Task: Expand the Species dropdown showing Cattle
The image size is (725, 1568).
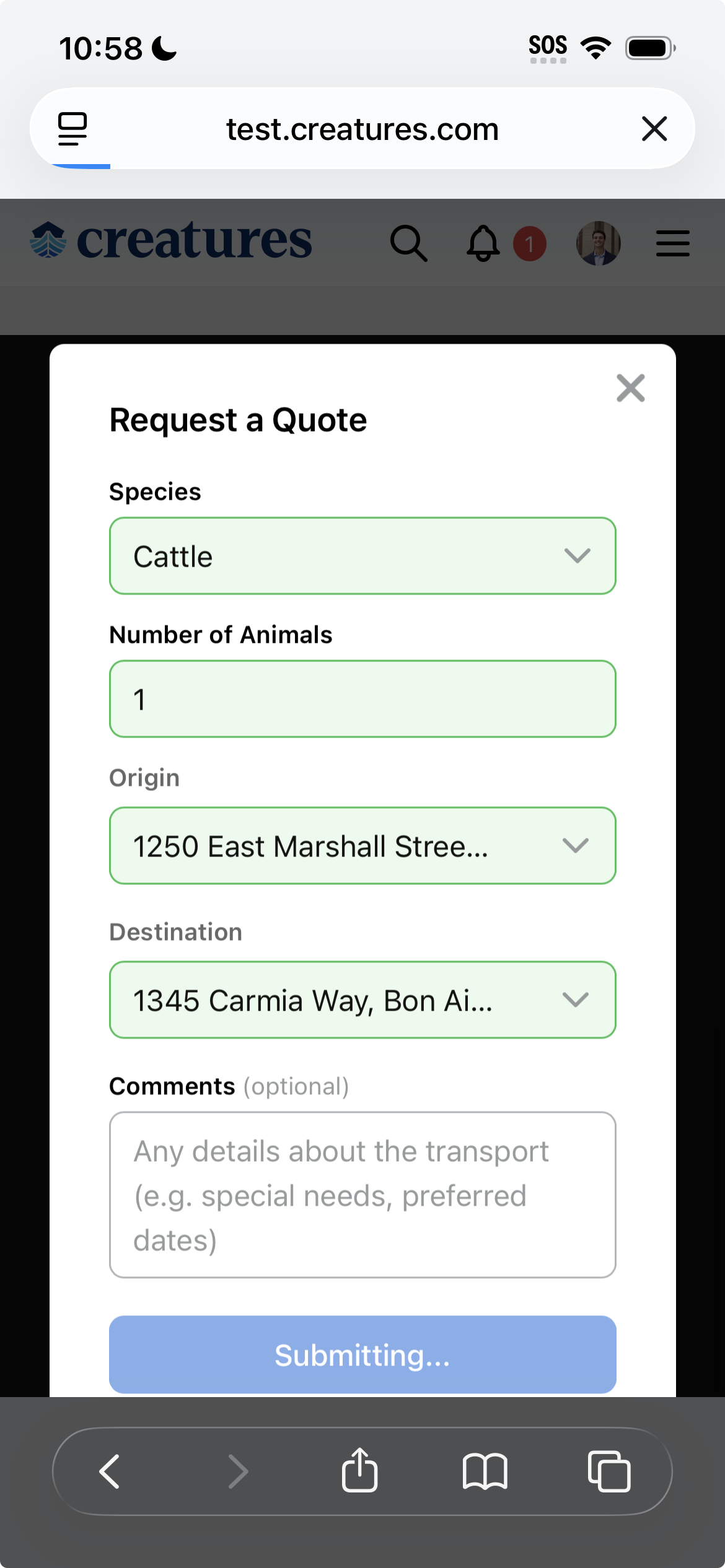Action: point(362,556)
